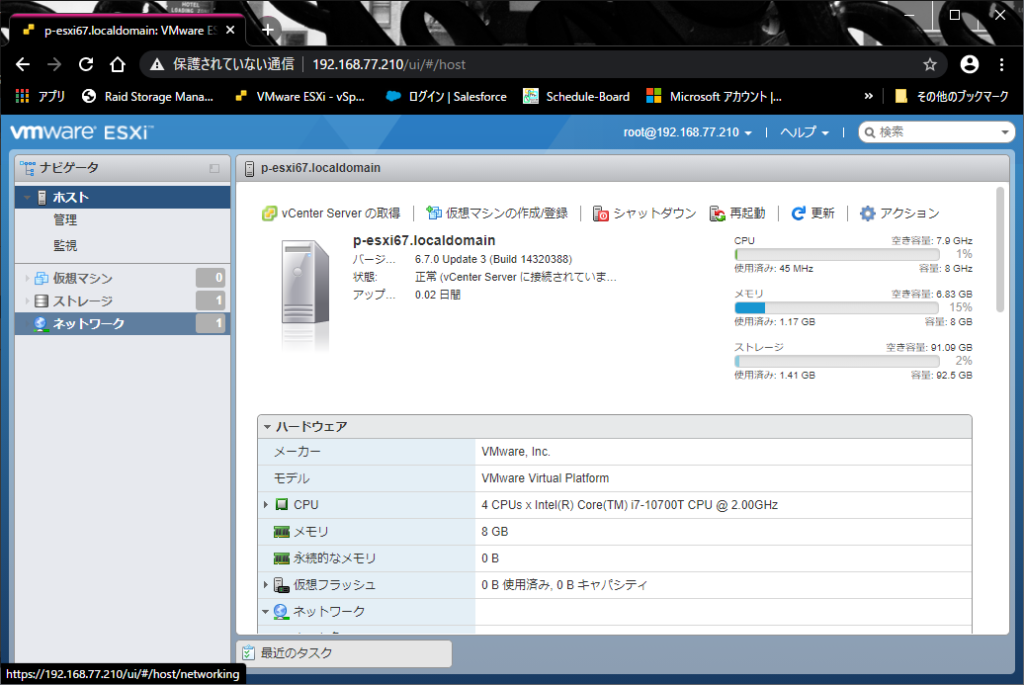Click the version text 6.7.0 Update 3

tap(493, 259)
